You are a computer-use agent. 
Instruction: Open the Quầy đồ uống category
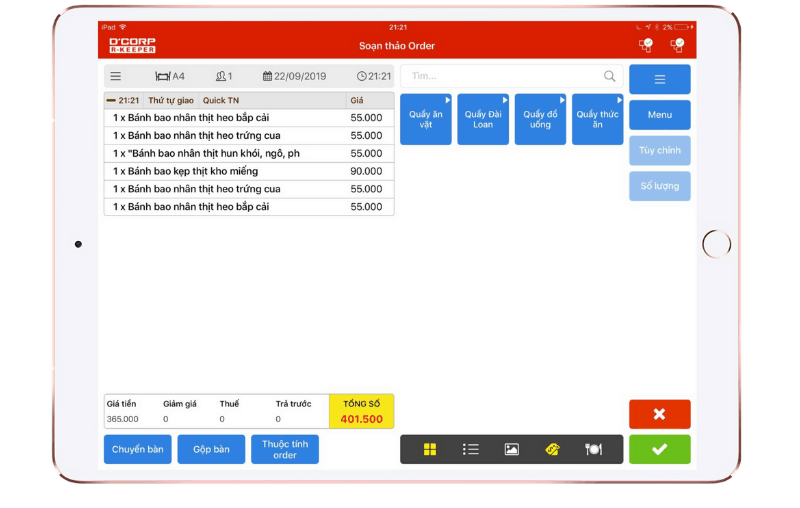click(540, 119)
